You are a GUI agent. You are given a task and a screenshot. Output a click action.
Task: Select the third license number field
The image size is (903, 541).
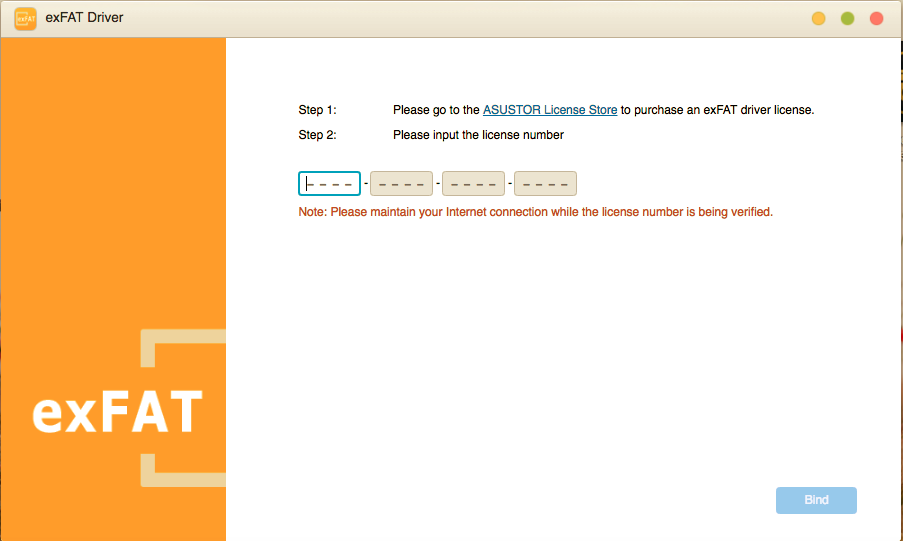coord(473,184)
